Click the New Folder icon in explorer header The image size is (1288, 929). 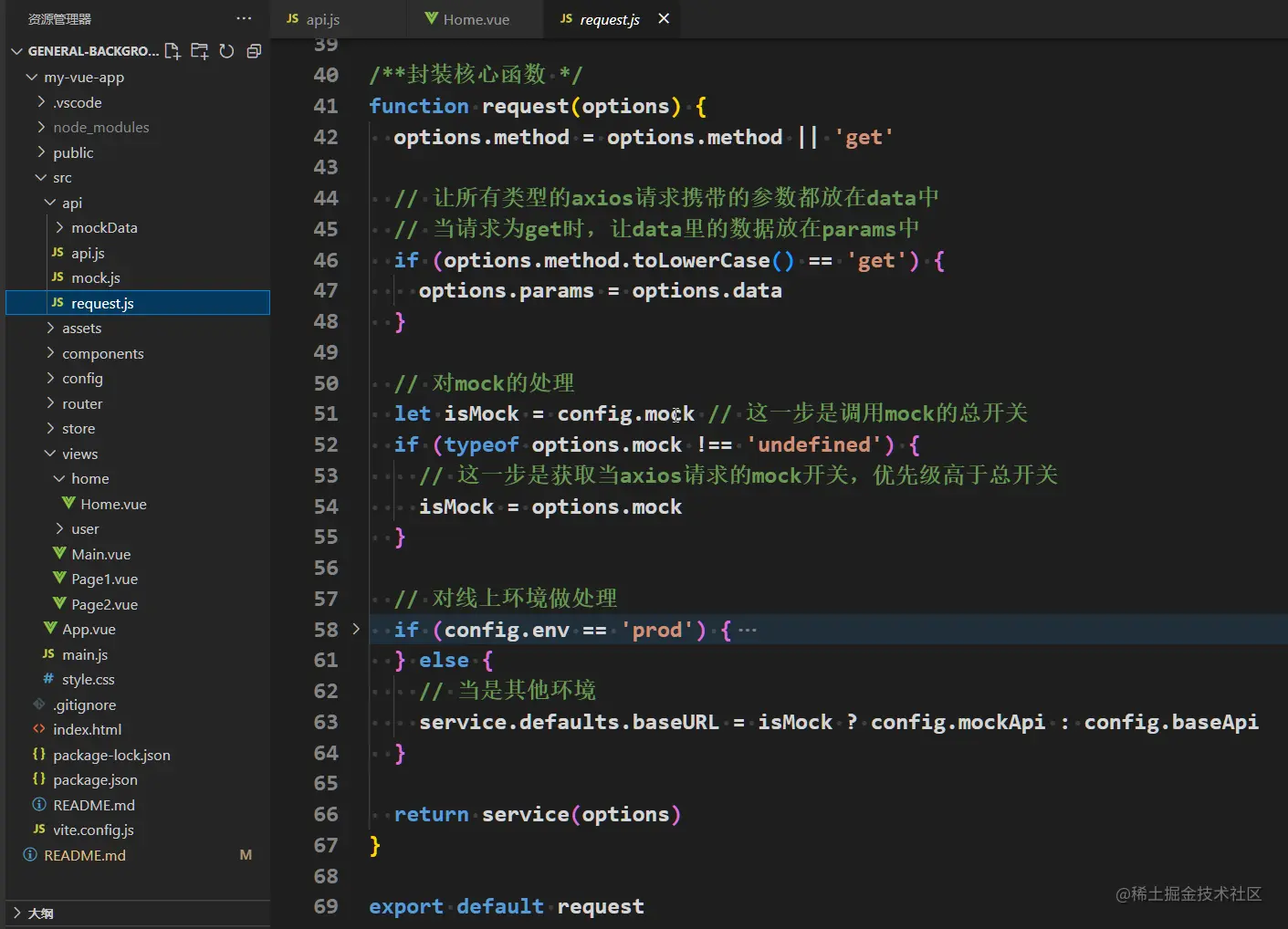[x=200, y=51]
